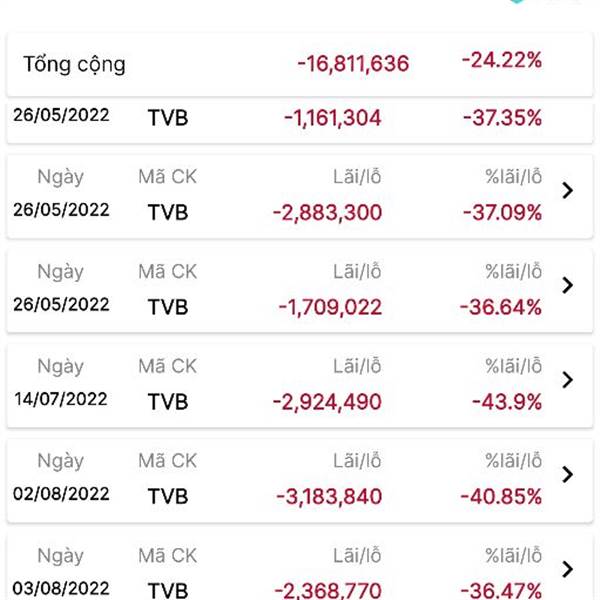Open the 14/07/2022 TVB entry chevron

click(x=567, y=380)
